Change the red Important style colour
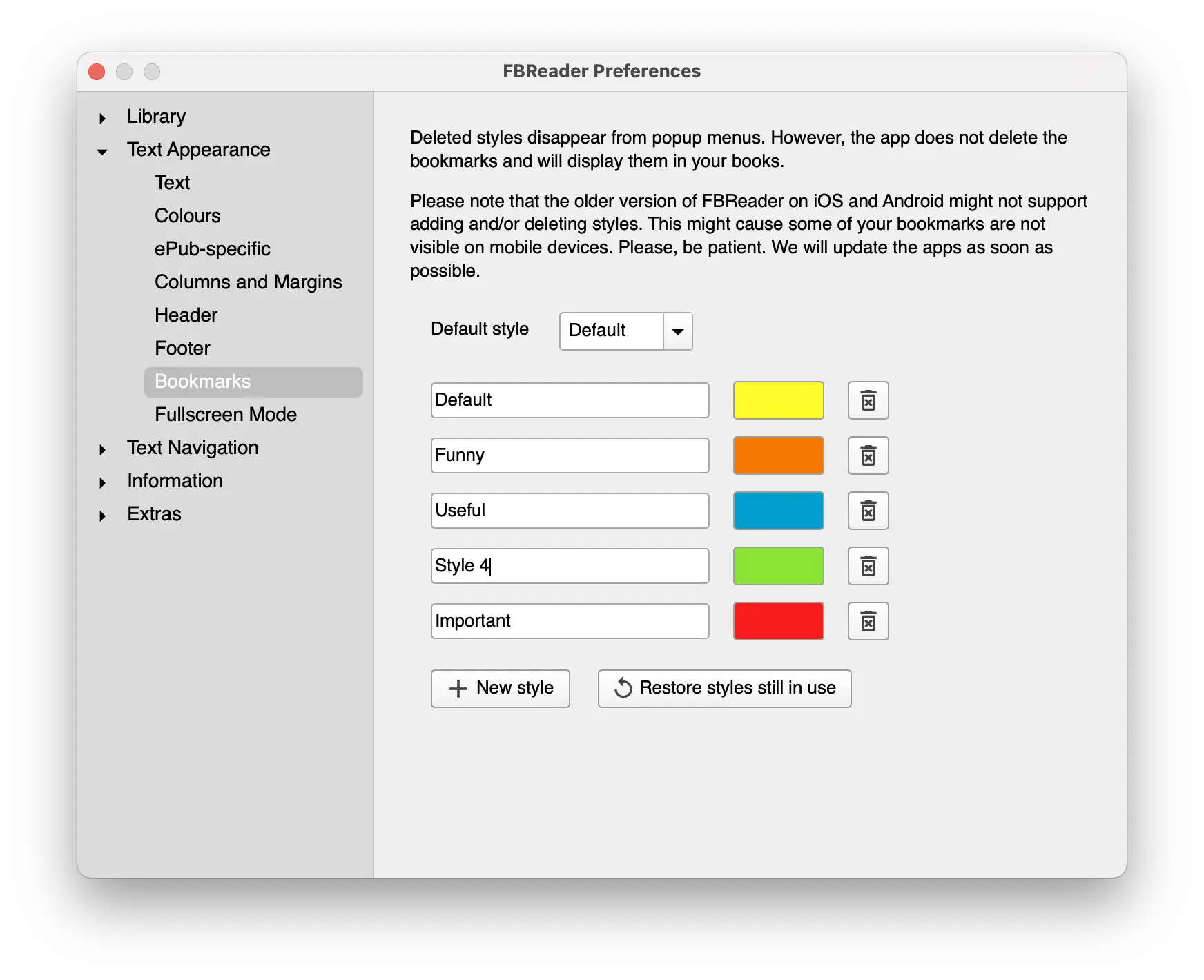Viewport: 1204px width, 980px height. 778,621
